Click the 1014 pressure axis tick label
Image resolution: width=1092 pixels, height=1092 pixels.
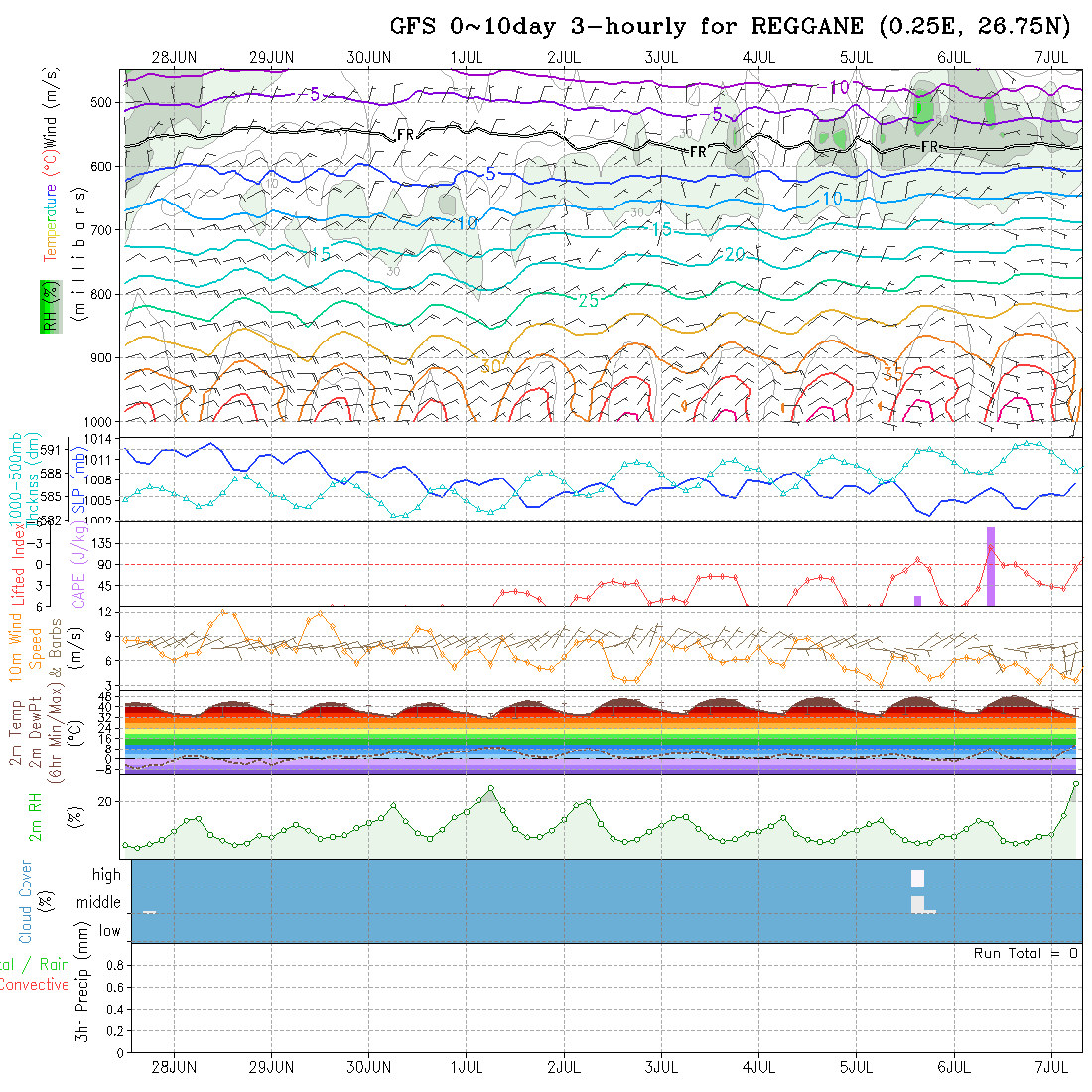[99, 438]
